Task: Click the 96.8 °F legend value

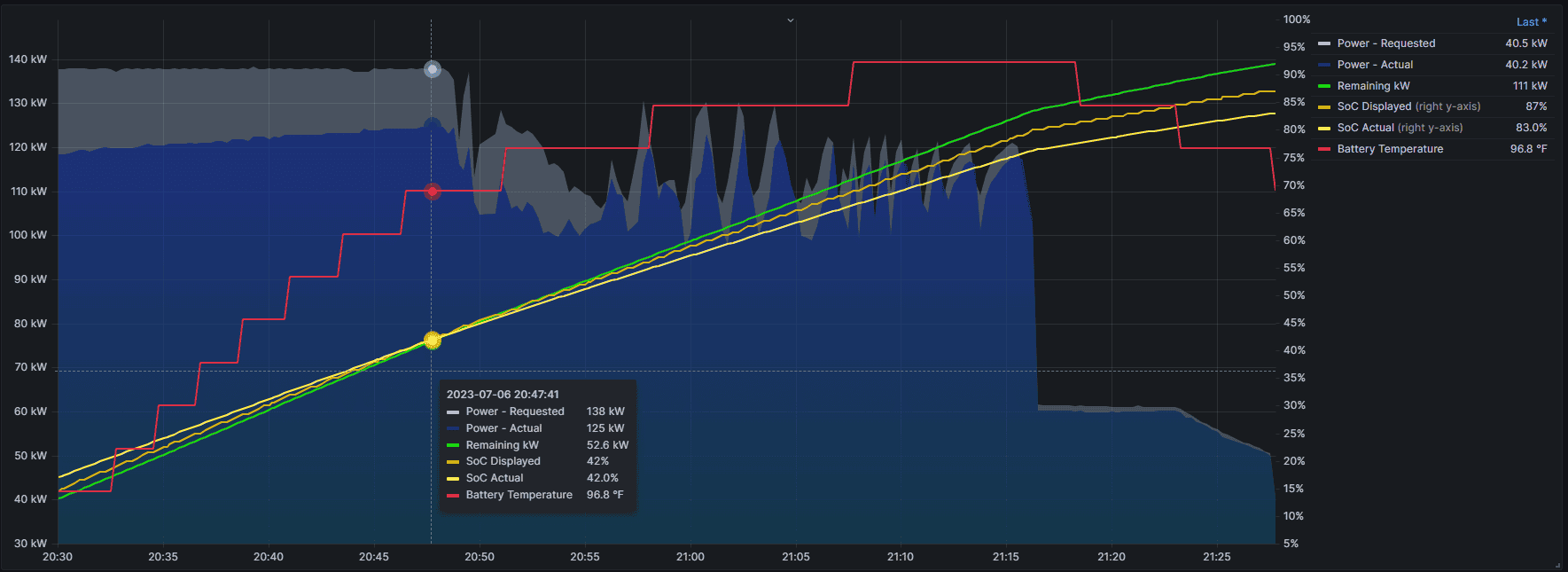Action: tap(1528, 149)
